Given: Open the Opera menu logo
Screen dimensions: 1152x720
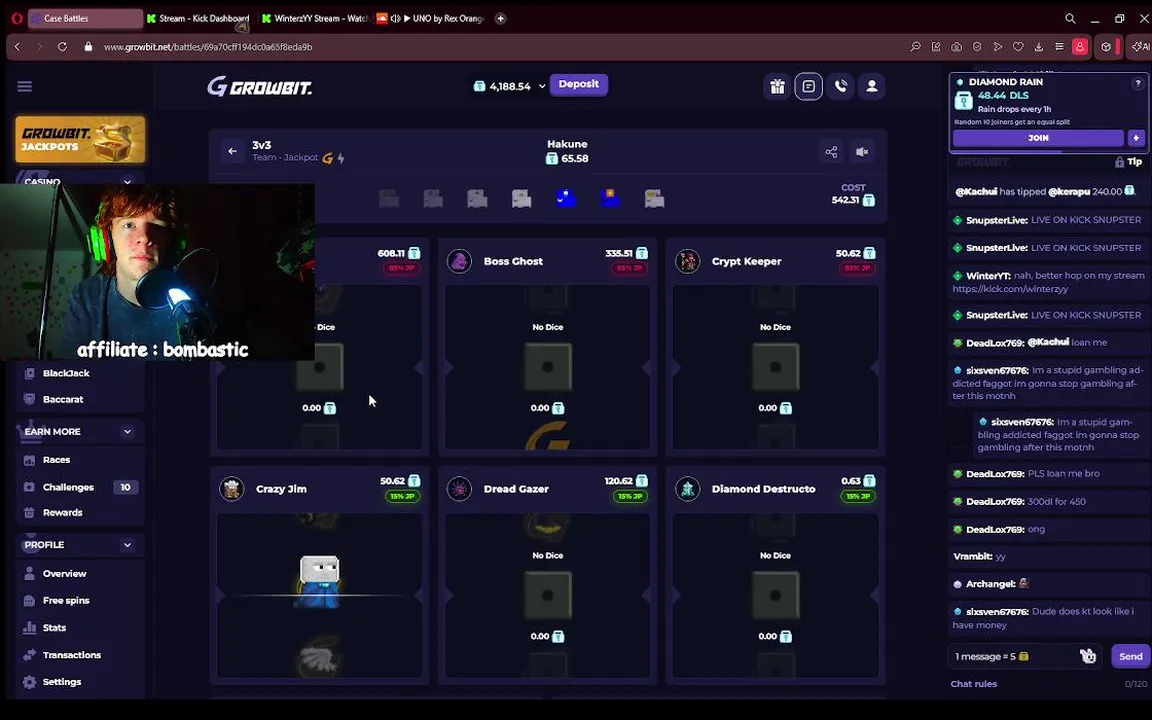Looking at the screenshot, I should pyautogui.click(x=17, y=18).
